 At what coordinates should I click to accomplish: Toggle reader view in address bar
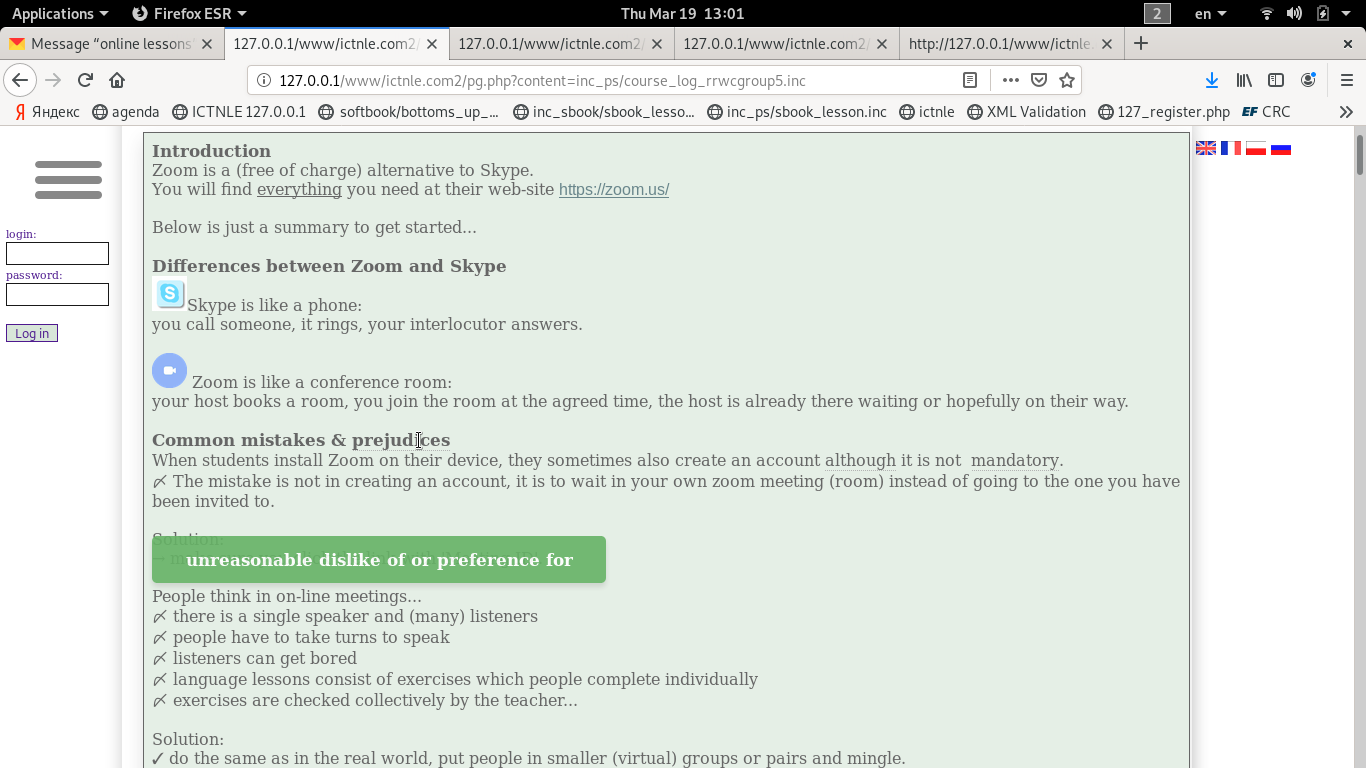click(x=969, y=80)
